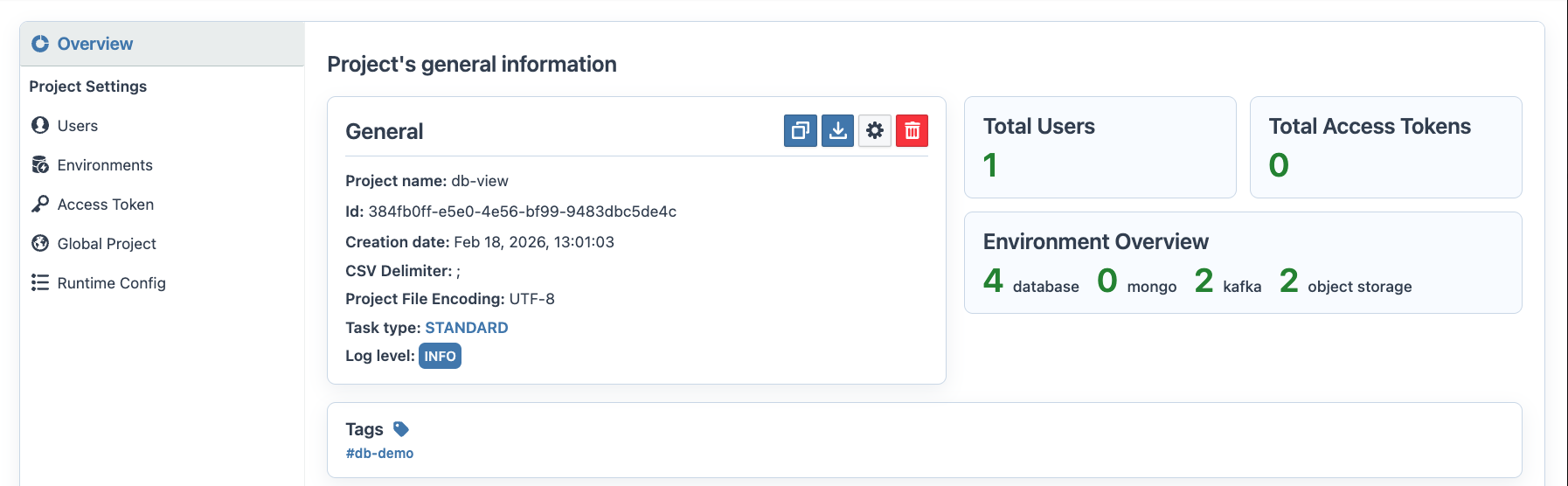Click the Global Project globe icon
Image resolution: width=1568 pixels, height=486 pixels.
click(x=40, y=243)
